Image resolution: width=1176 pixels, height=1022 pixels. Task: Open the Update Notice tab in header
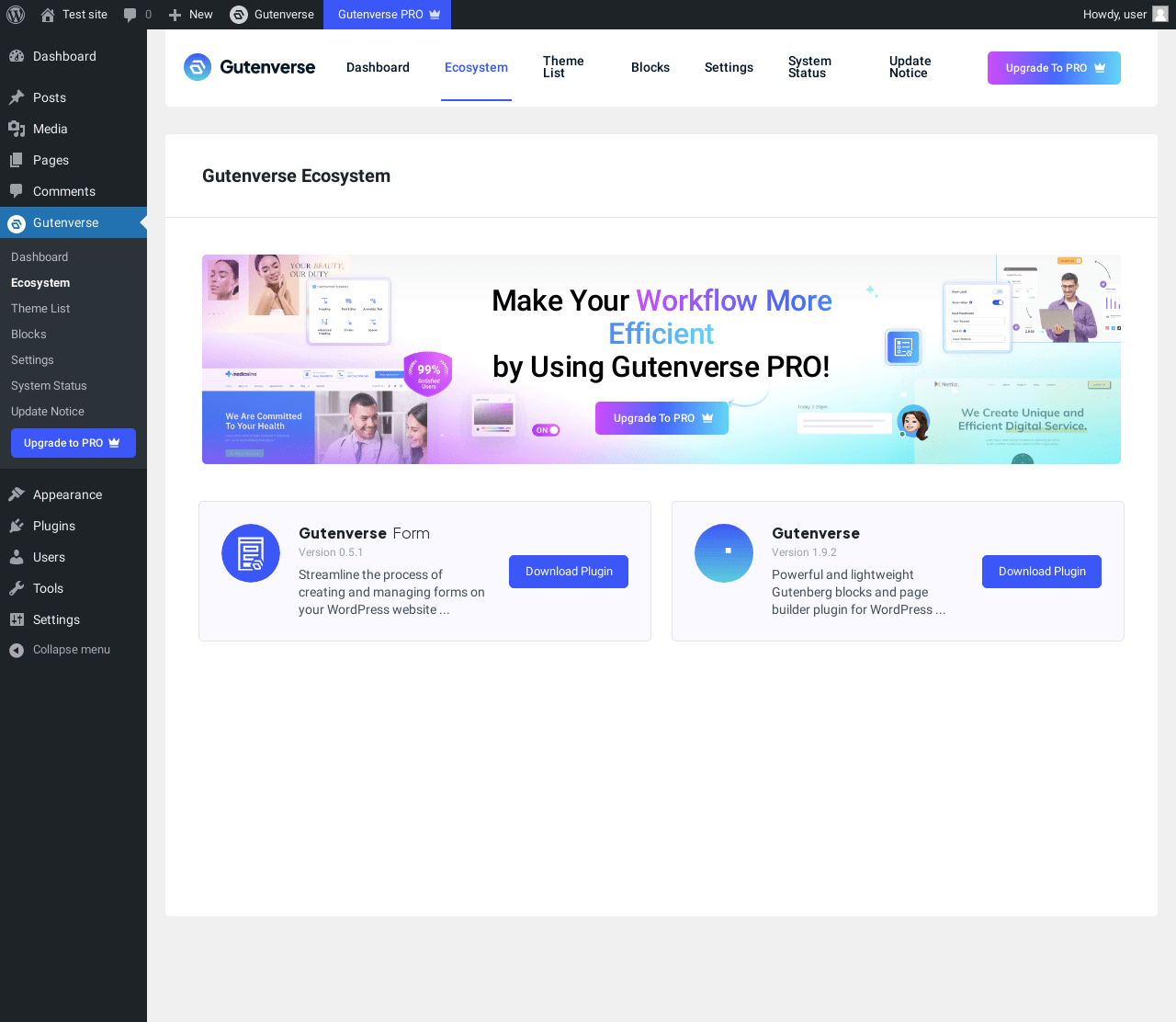tap(910, 67)
